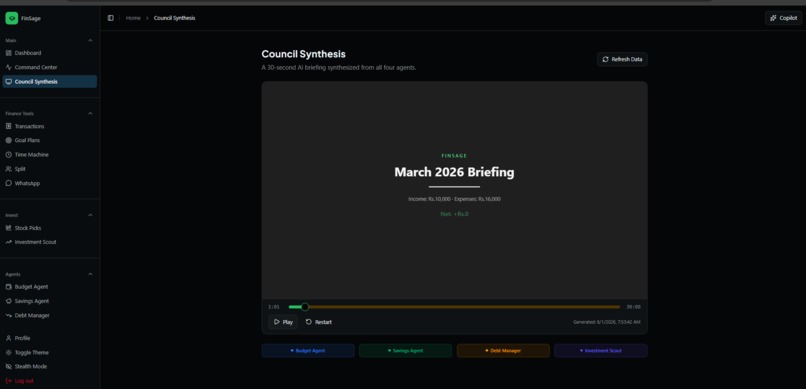Click the Net: +Rs.0 value
The width and height of the screenshot is (806, 389).
[454, 214]
